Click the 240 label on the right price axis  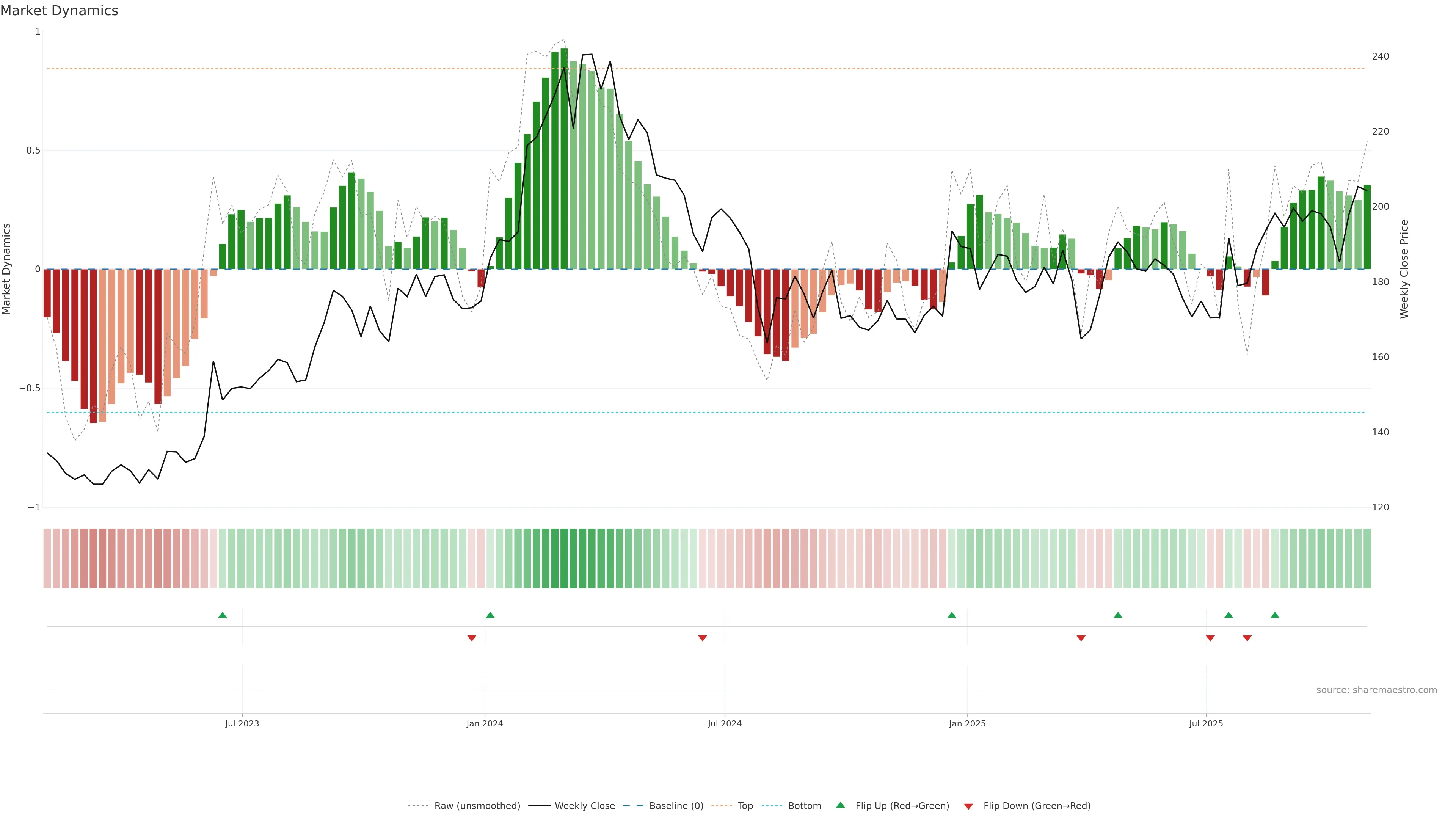pos(1380,56)
